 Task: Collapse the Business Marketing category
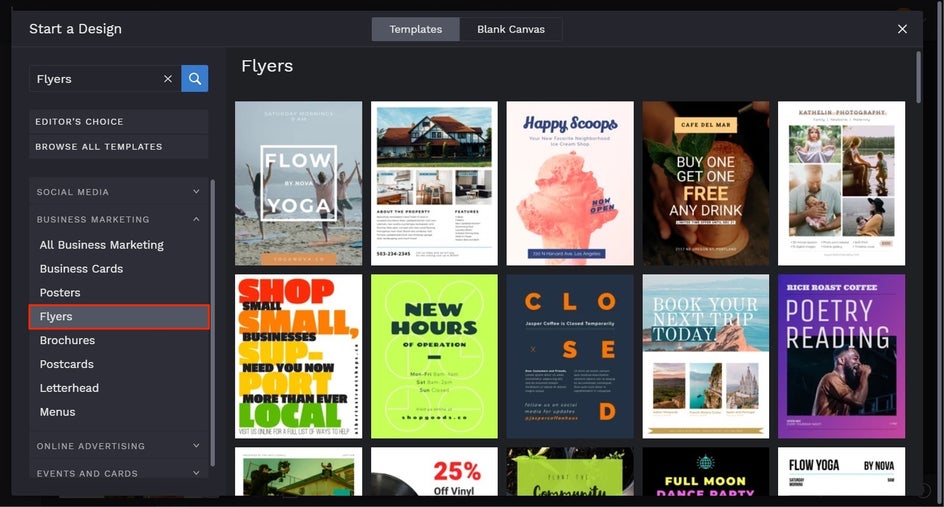point(119,219)
